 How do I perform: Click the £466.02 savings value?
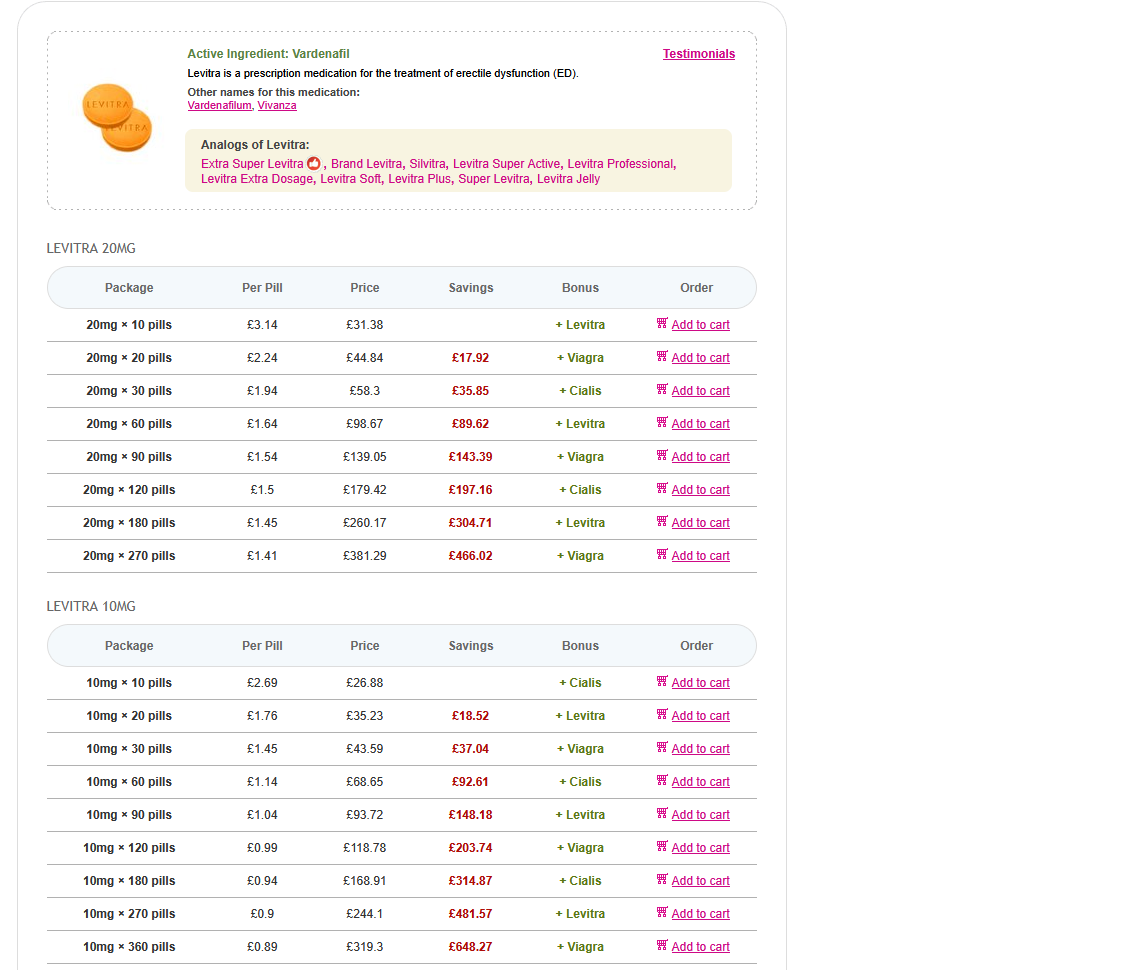tap(470, 556)
